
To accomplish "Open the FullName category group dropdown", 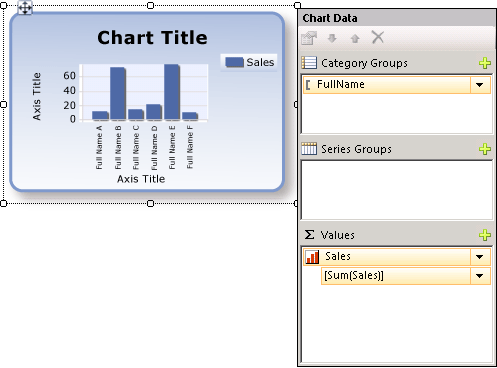I will (480, 85).
